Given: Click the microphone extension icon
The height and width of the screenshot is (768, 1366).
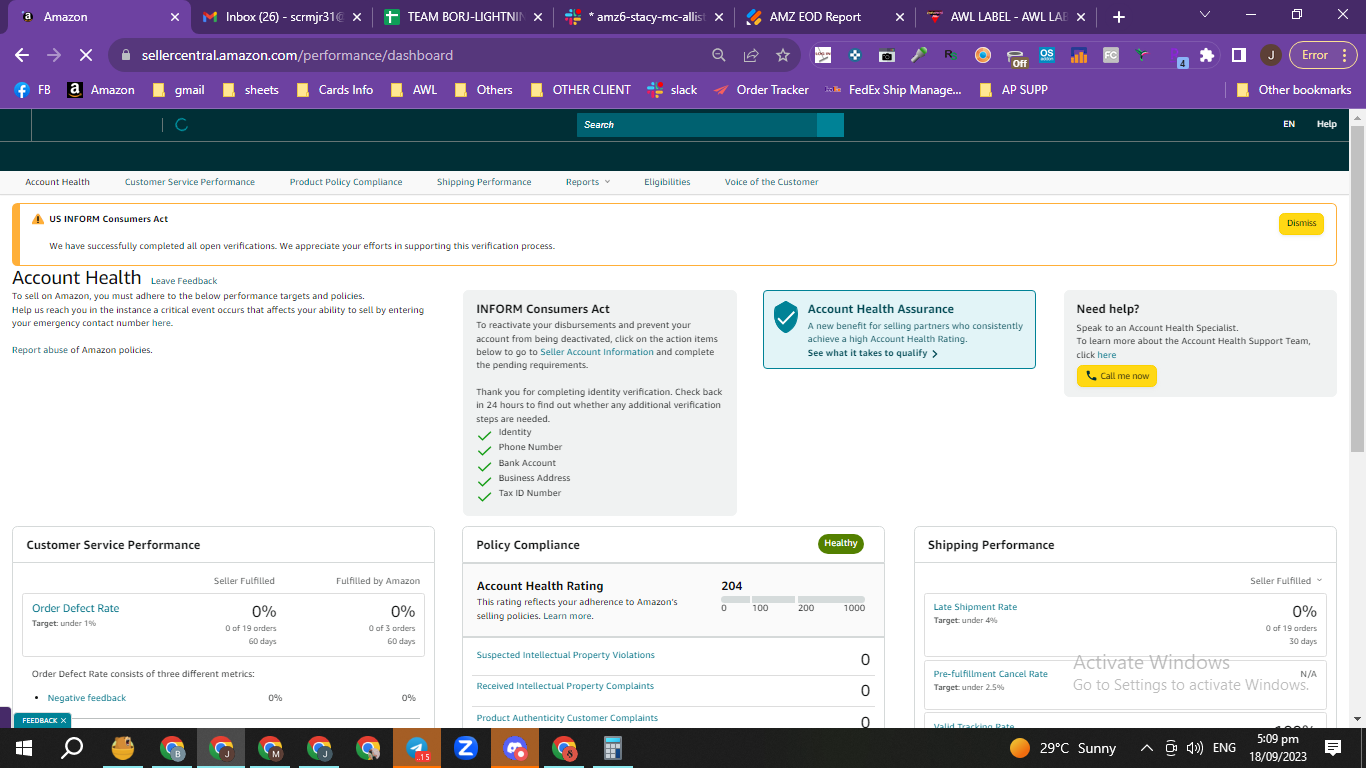Looking at the screenshot, I should pyautogui.click(x=919, y=55).
